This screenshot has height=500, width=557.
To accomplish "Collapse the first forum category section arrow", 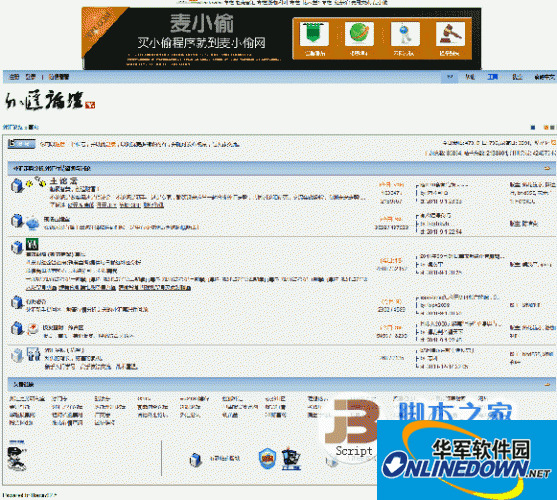I will click(x=547, y=168).
